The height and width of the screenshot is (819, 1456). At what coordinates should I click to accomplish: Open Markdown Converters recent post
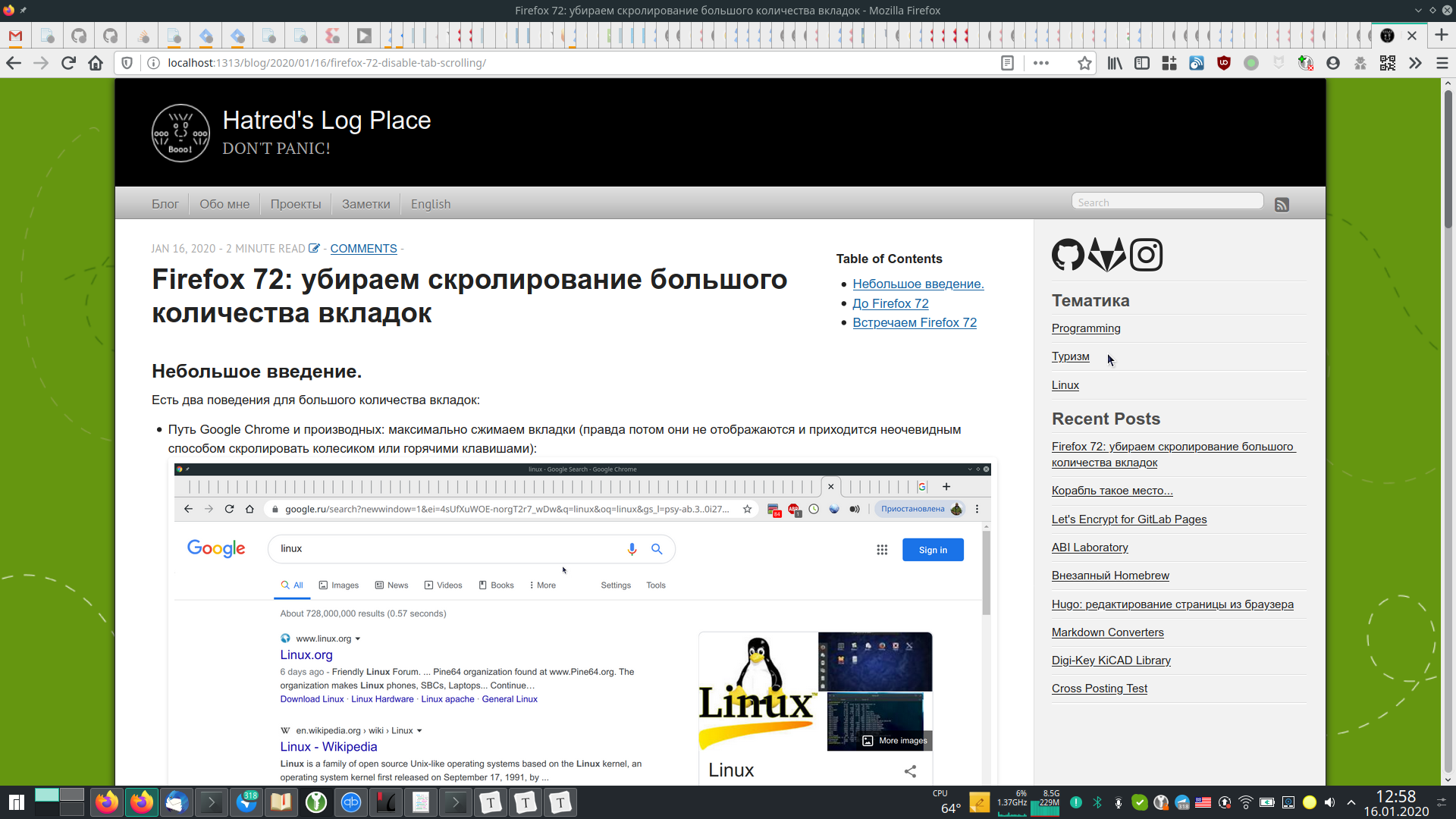click(1108, 632)
